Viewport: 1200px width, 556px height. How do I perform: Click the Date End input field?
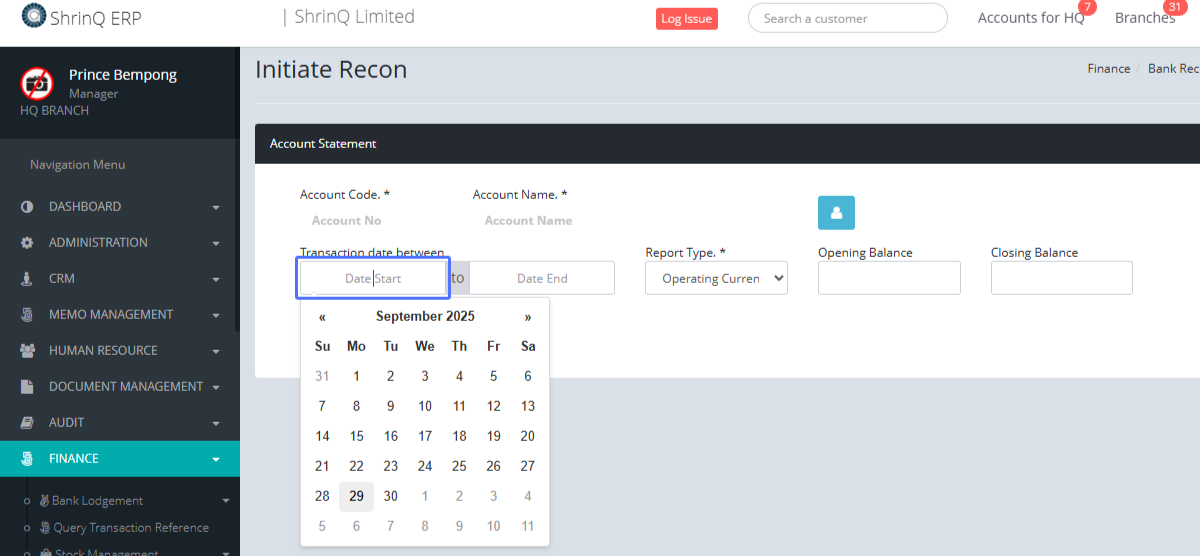click(542, 278)
